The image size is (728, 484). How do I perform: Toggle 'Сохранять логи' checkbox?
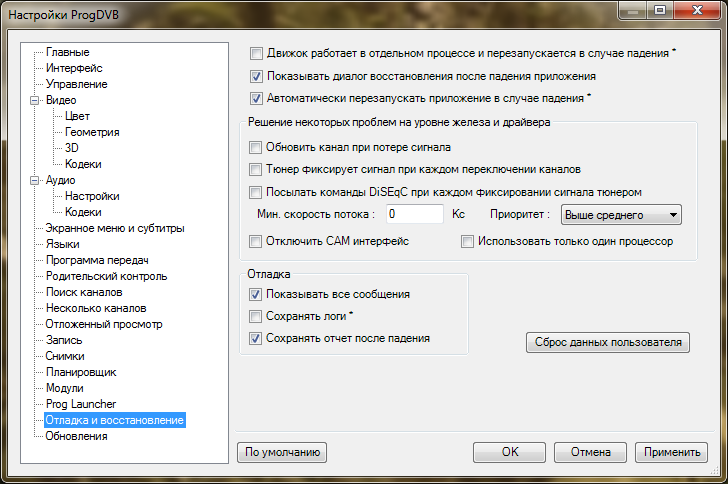click(257, 316)
